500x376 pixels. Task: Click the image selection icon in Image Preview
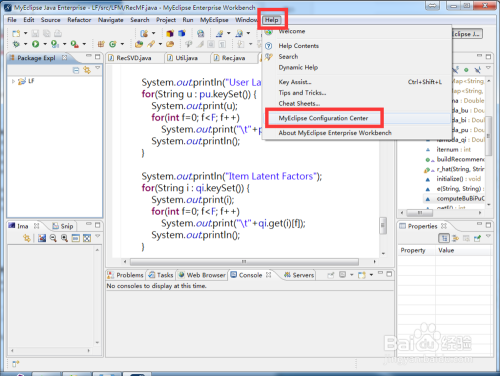pyautogui.click(x=42, y=238)
